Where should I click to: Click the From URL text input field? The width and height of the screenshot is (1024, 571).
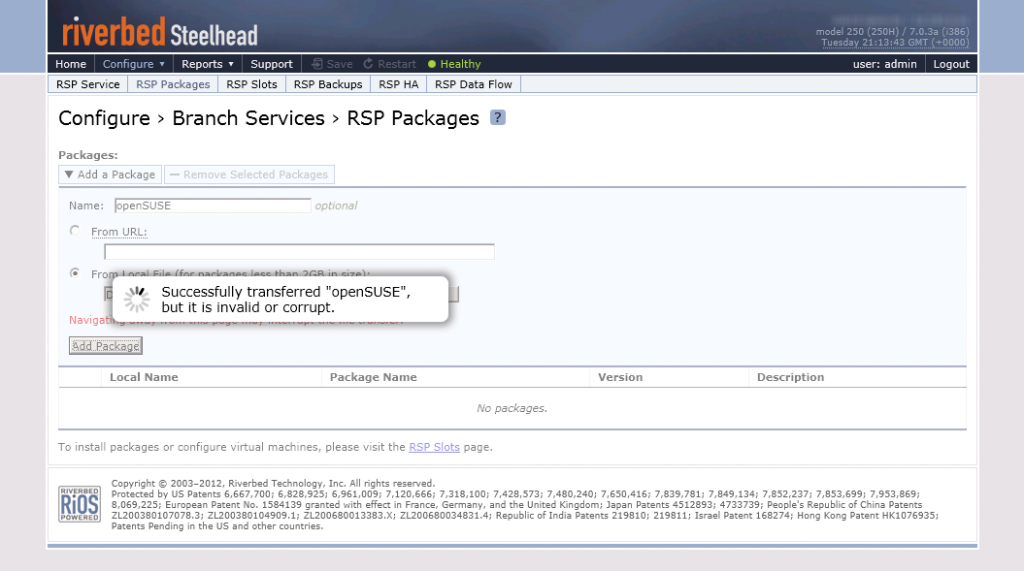[299, 252]
